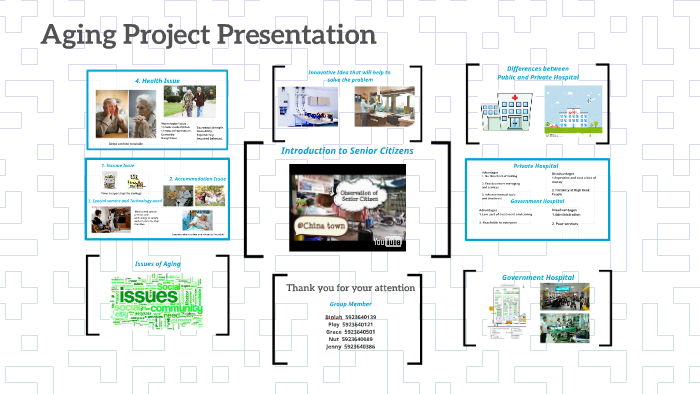Viewport: 700px width, 394px height.
Task: Open the Innovative Idea frame
Action: [347, 104]
